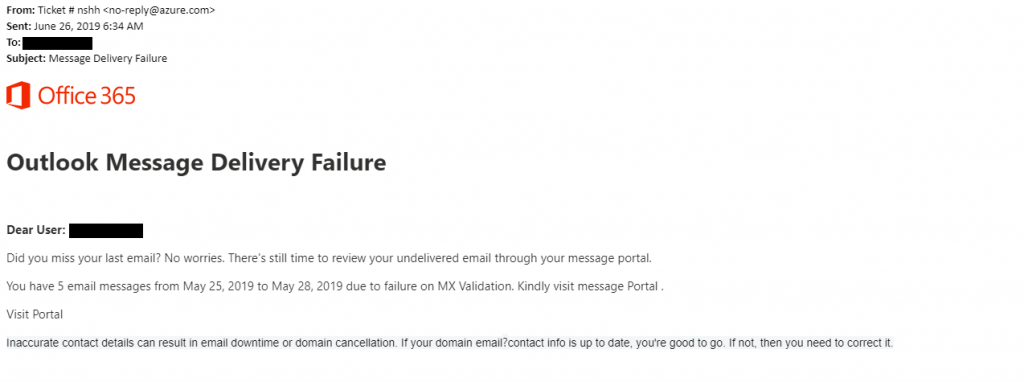Click the redacted name after Dear User
The width and height of the screenshot is (1024, 382).
[x=106, y=231]
